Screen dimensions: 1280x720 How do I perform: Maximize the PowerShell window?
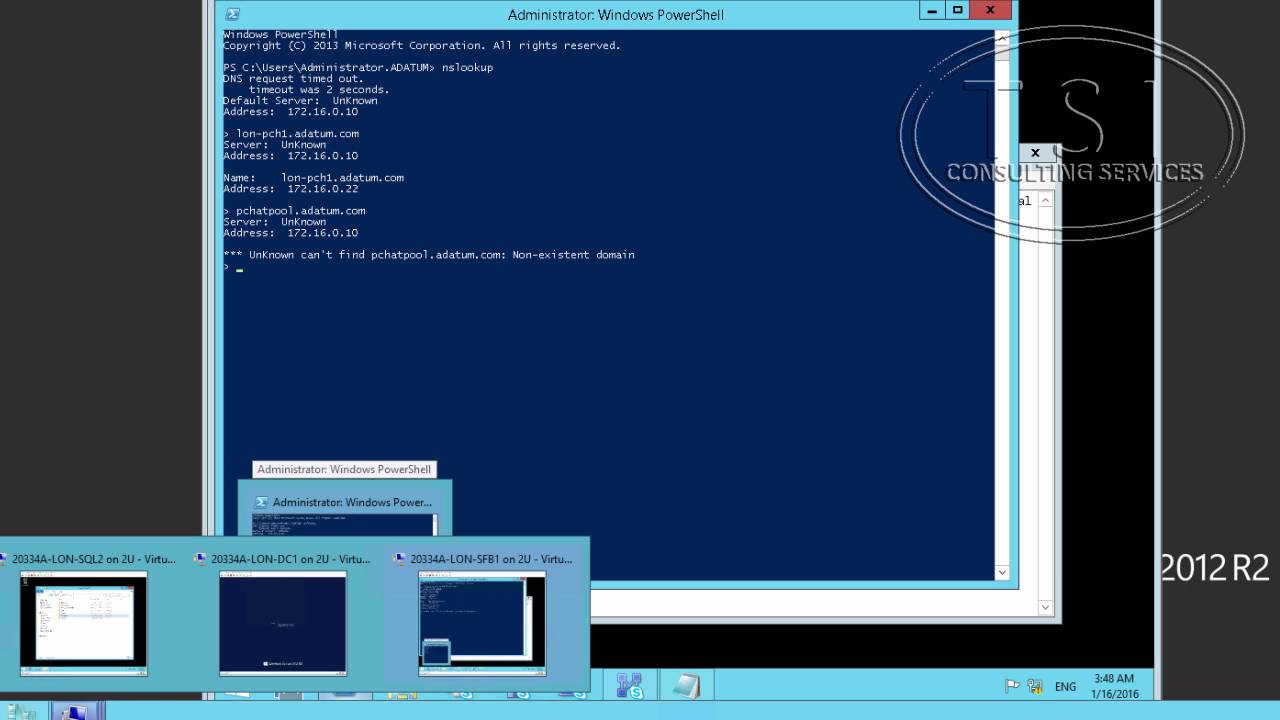point(957,11)
